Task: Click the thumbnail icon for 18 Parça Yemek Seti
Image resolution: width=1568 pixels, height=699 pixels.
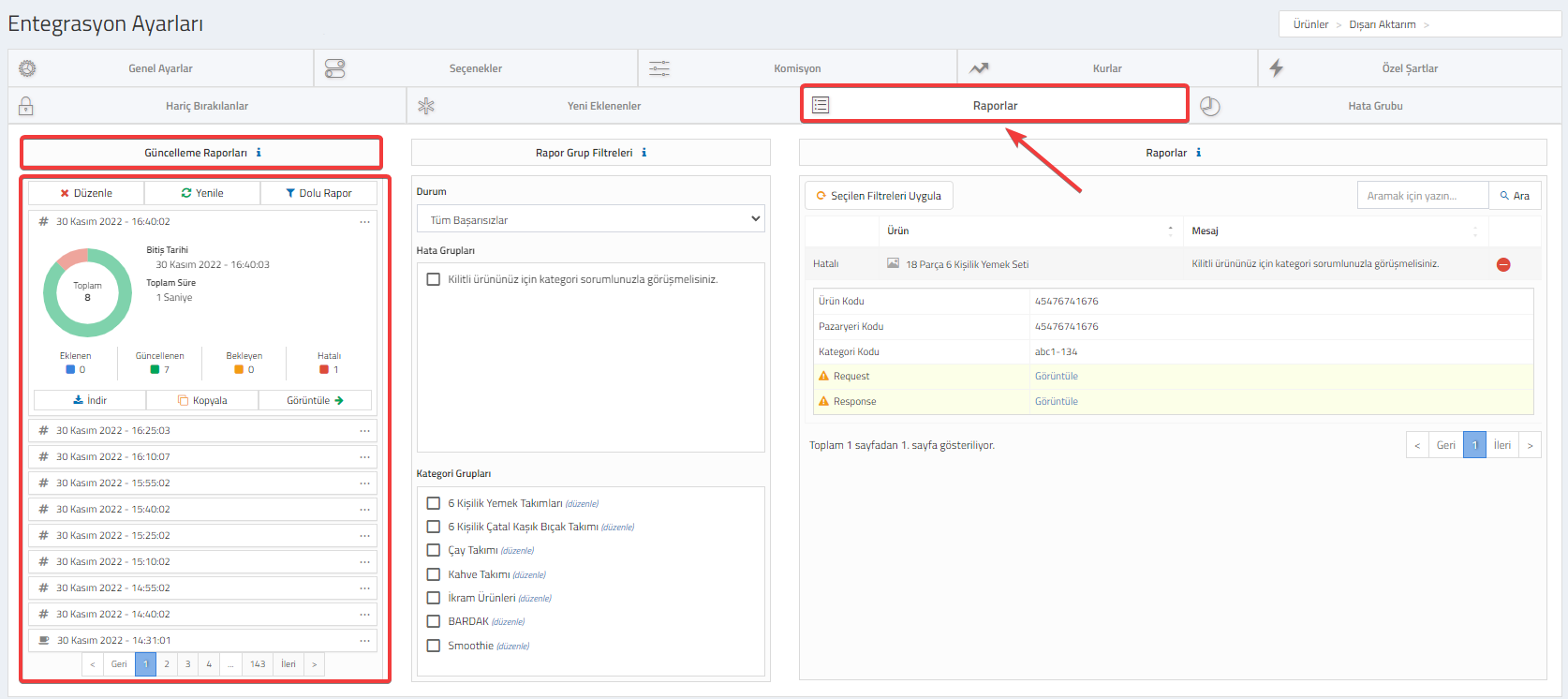Action: point(893,263)
